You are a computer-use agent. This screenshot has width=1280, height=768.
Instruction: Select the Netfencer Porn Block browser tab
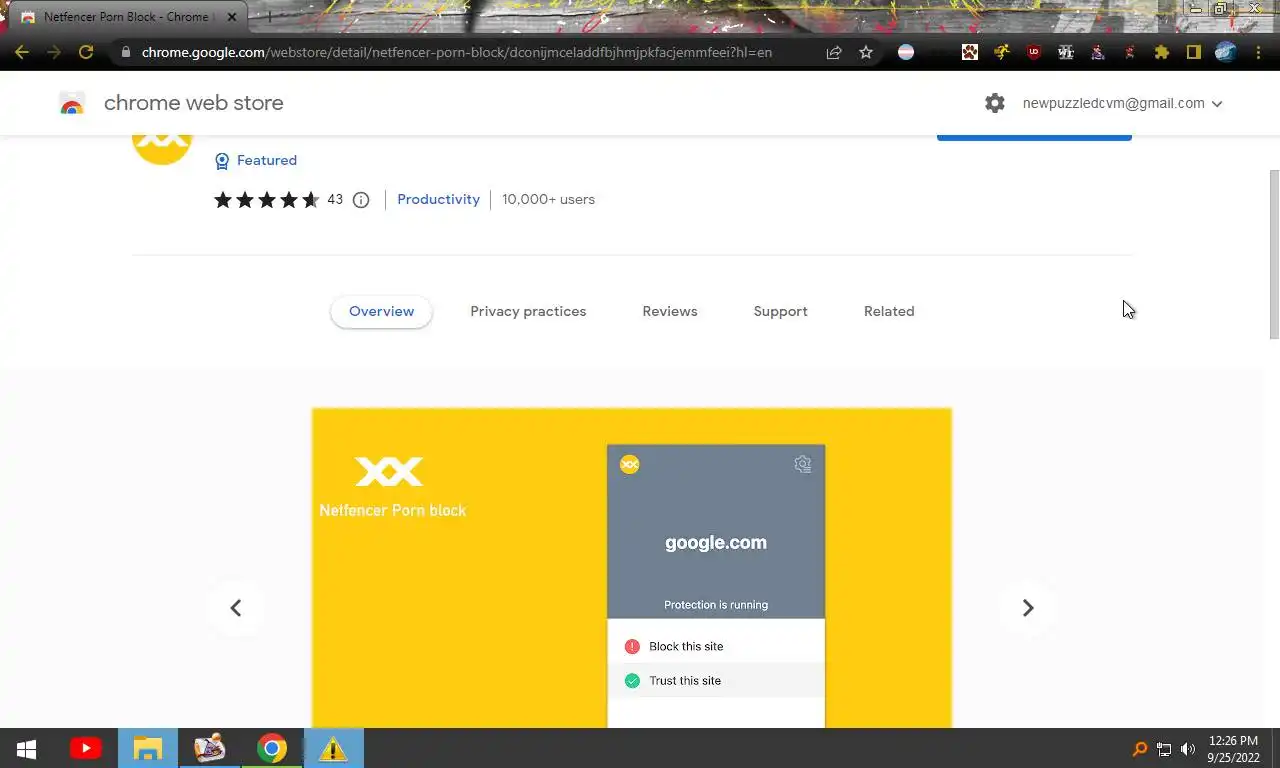point(125,17)
